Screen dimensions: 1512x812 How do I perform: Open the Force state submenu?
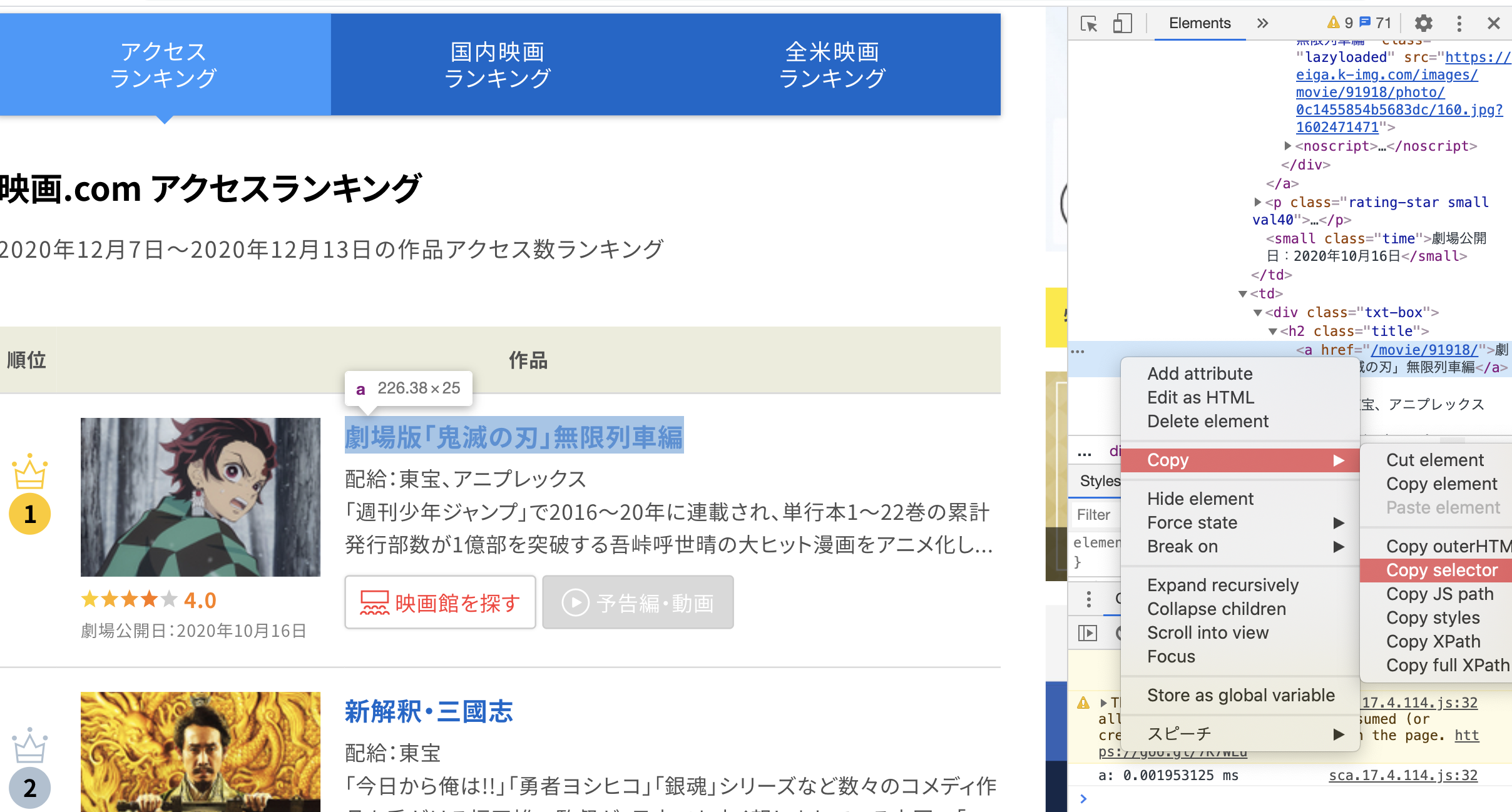click(x=1240, y=522)
